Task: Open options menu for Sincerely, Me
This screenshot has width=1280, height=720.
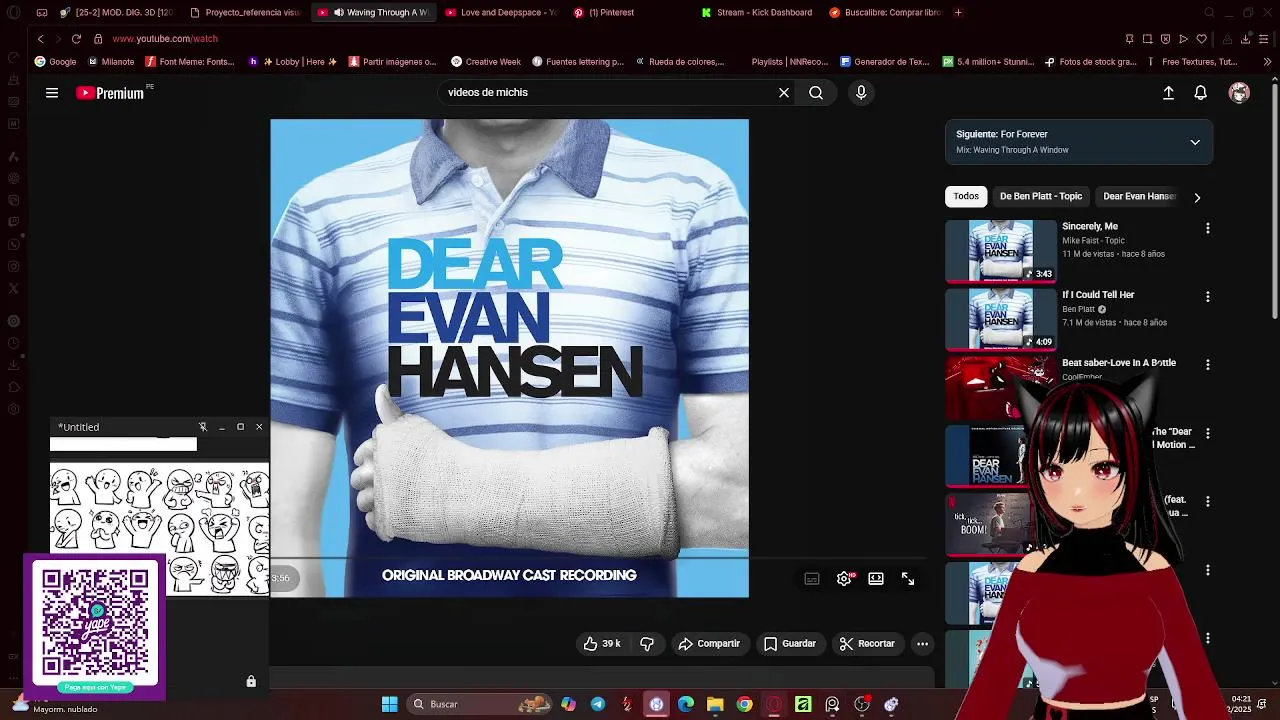Action: click(x=1207, y=228)
